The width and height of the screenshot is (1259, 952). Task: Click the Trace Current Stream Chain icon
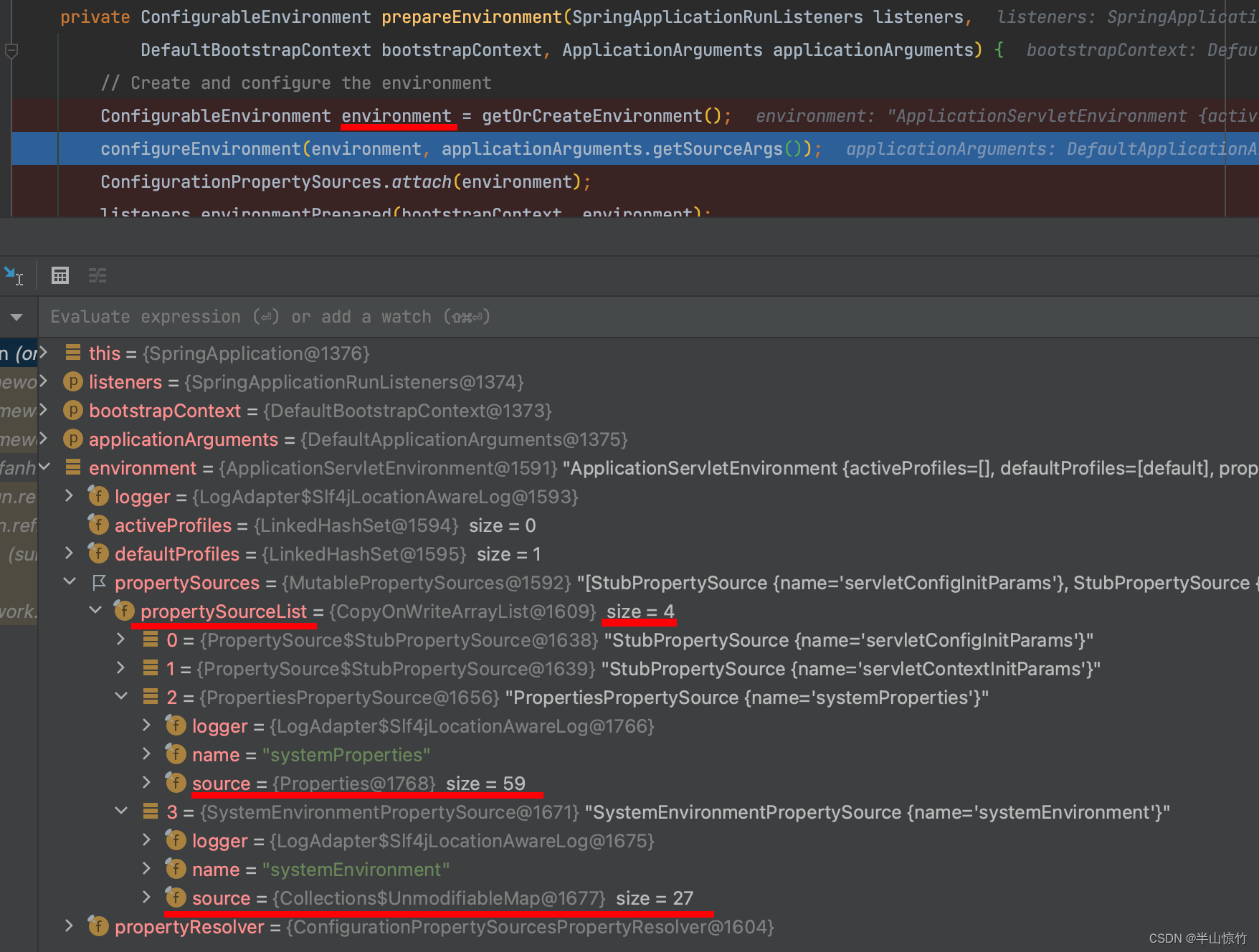coord(98,275)
